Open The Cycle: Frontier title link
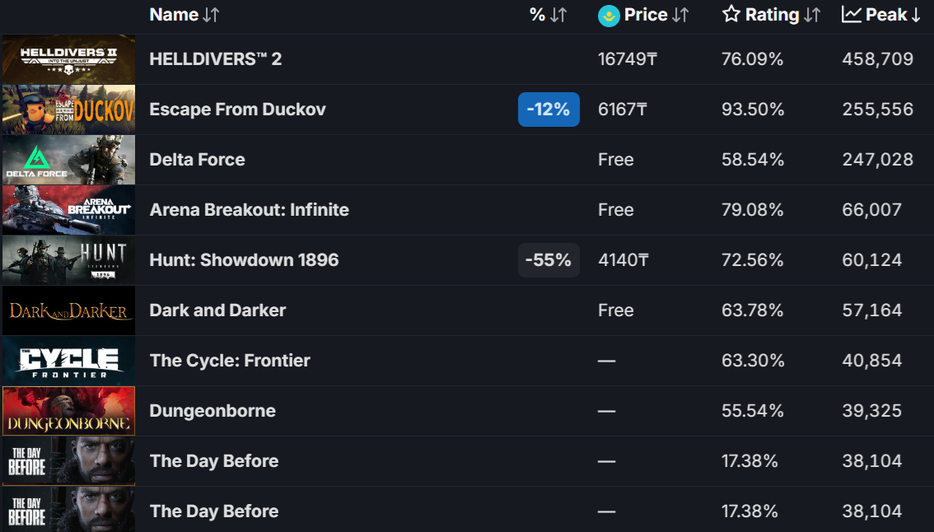The width and height of the screenshot is (934, 532). point(229,360)
